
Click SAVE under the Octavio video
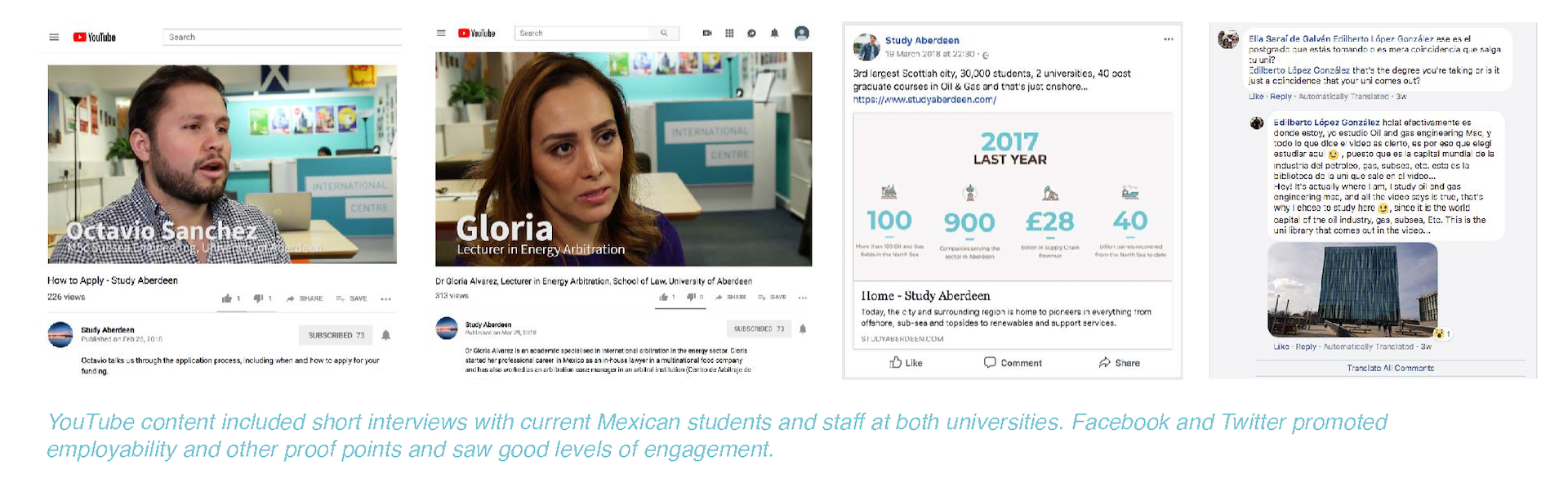pyautogui.click(x=352, y=299)
